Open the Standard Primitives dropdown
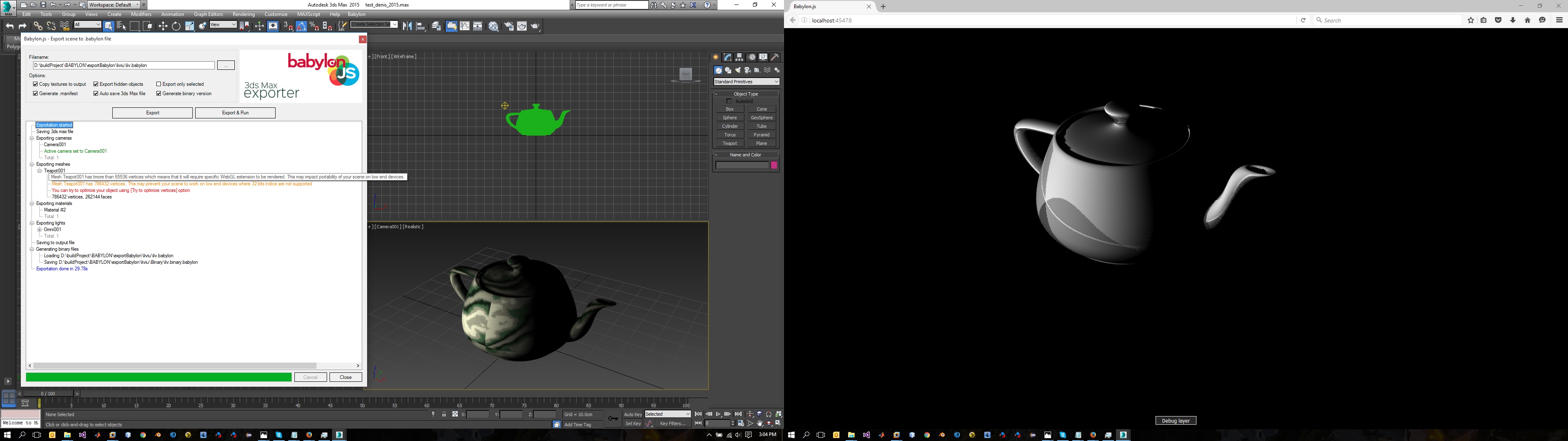Image resolution: width=1568 pixels, height=441 pixels. pyautogui.click(x=746, y=82)
